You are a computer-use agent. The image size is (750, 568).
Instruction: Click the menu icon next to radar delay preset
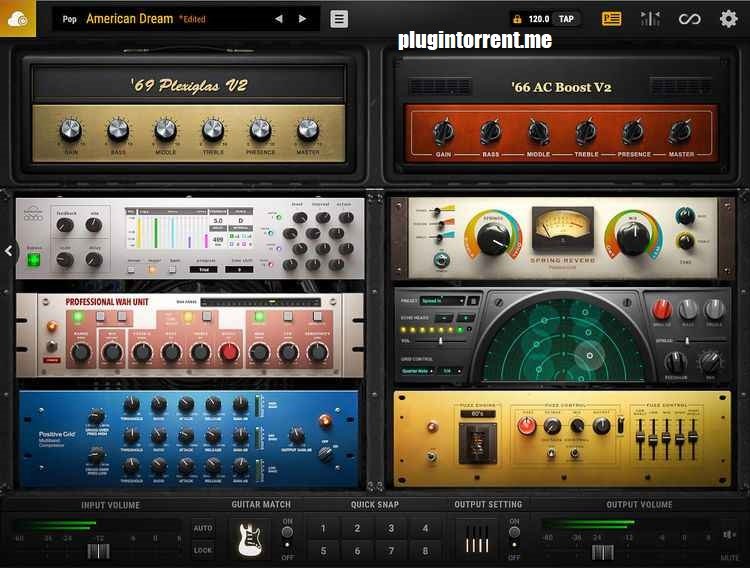click(x=473, y=301)
